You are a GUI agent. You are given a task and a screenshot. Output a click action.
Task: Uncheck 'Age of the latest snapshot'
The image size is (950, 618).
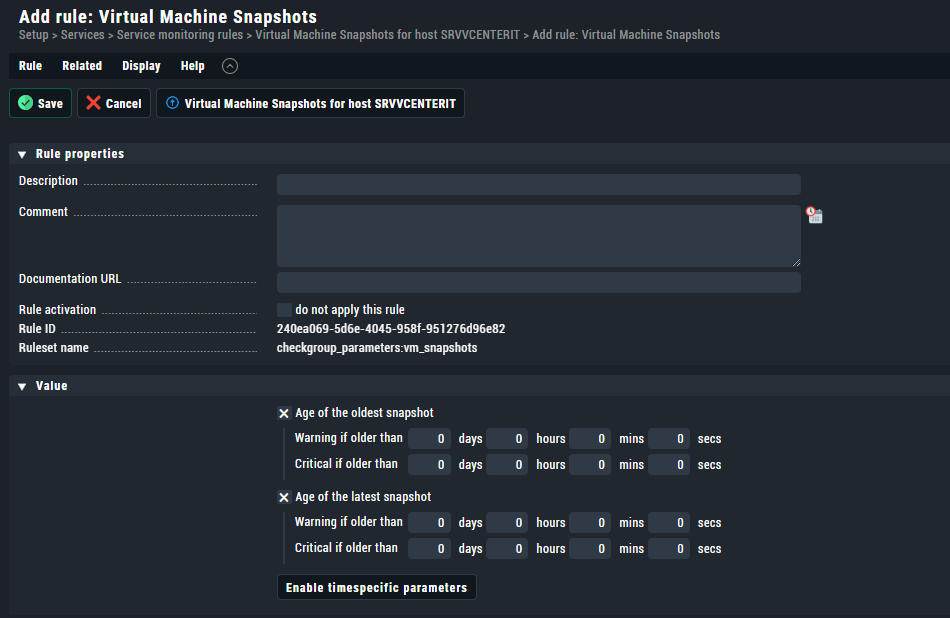[284, 497]
